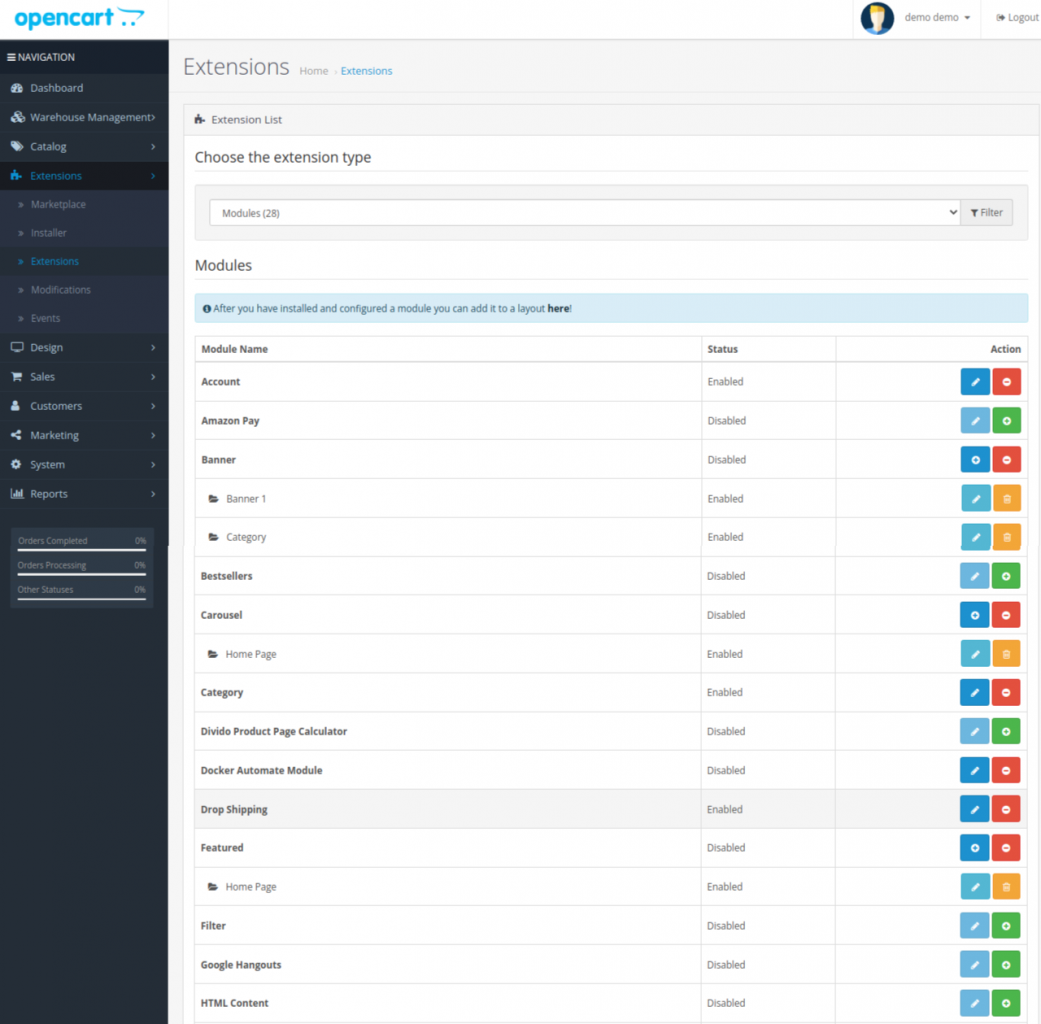Screen dimensions: 1041x1024
Task: Install the Featured module
Action: (x=975, y=847)
